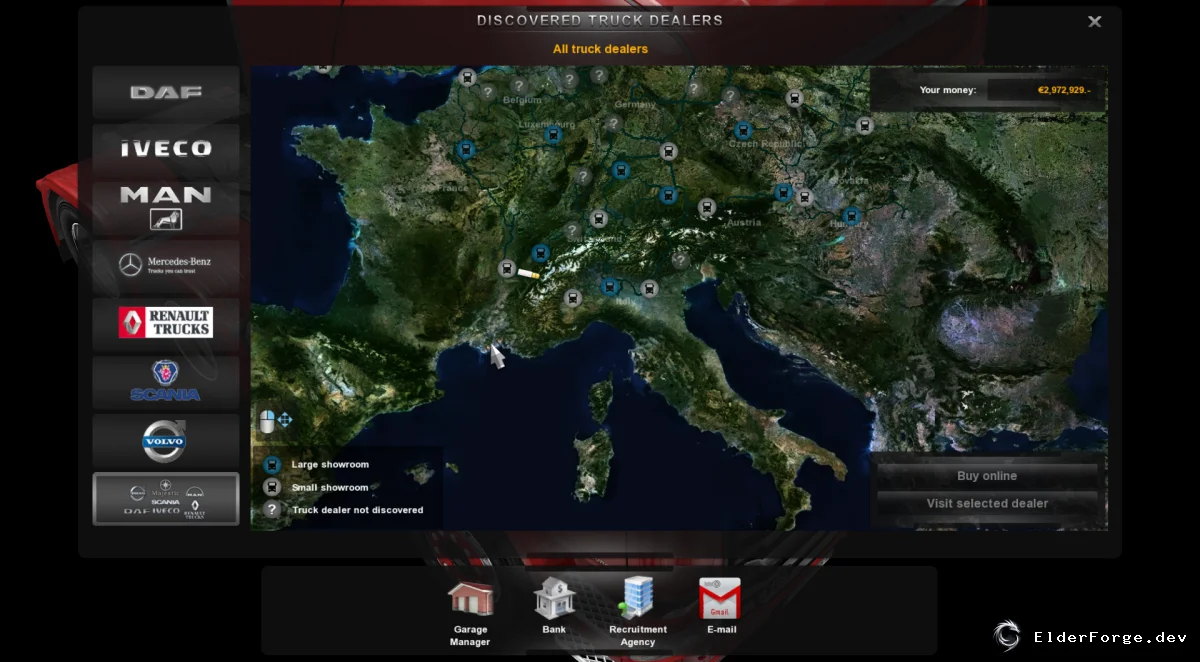Open the Bank screen

554,606
